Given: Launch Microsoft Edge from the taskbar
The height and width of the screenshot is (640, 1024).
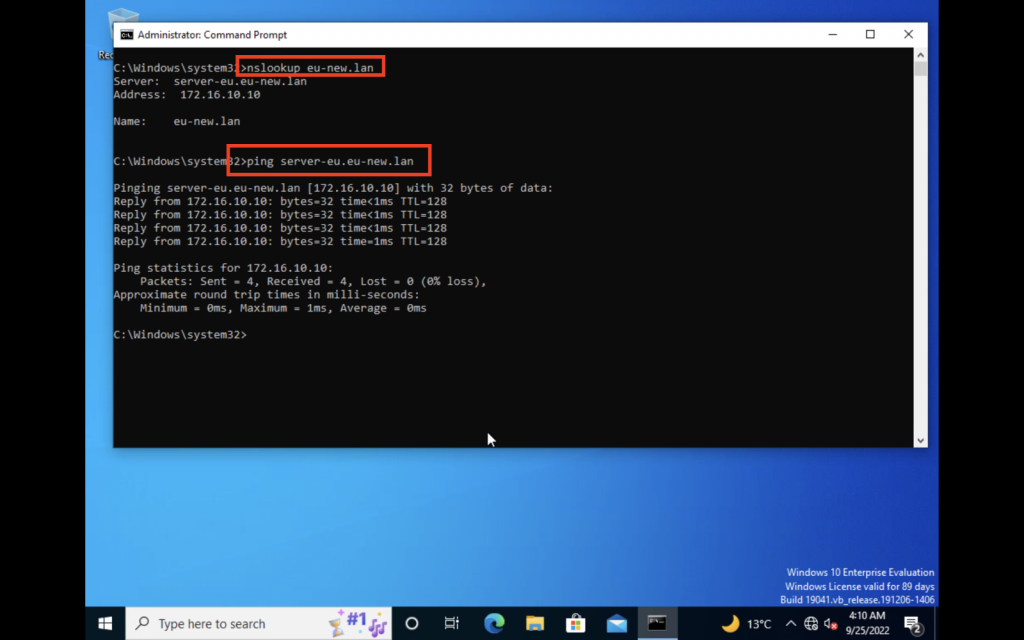Looking at the screenshot, I should pos(494,623).
